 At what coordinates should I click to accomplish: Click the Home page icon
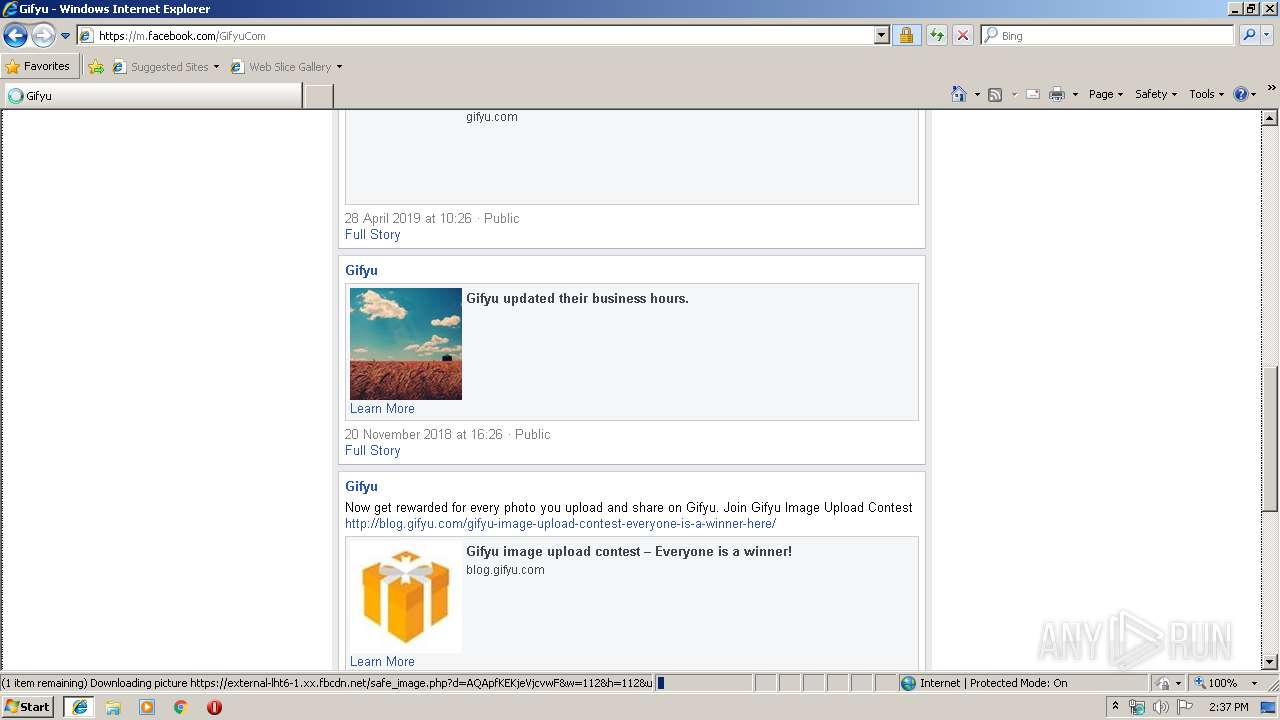point(959,94)
